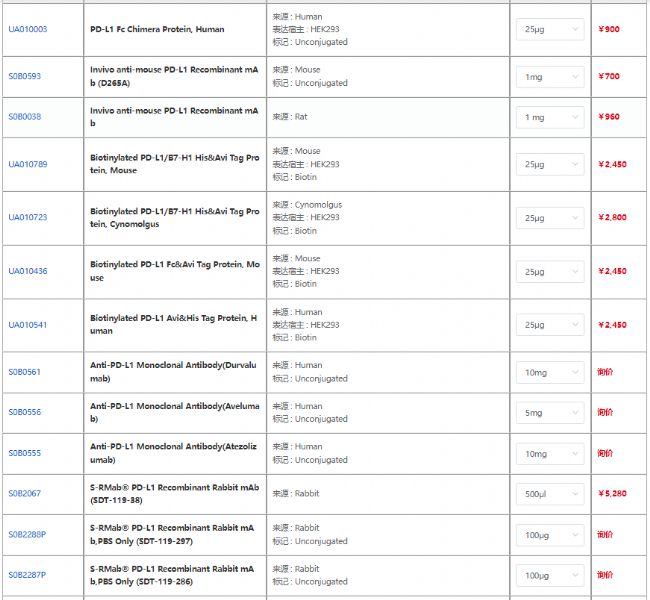Open UA010789 product page link

coord(28,164)
